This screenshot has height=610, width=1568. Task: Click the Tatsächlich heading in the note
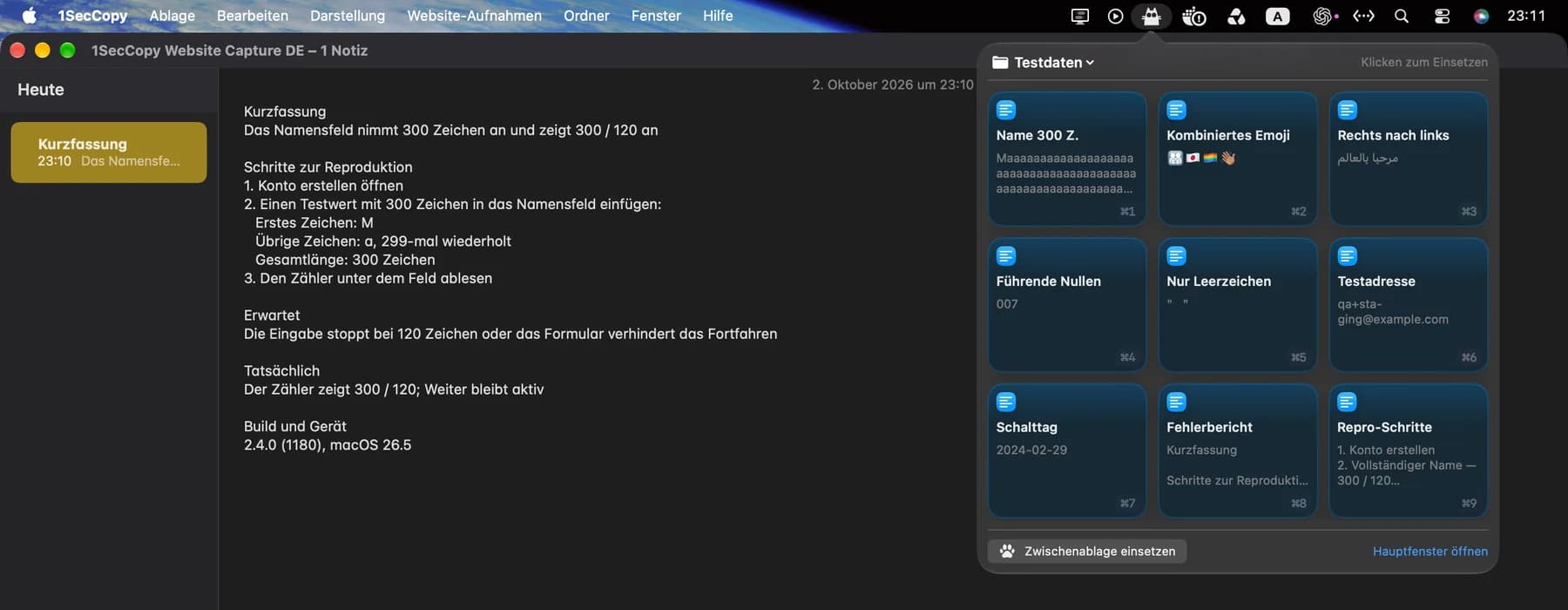point(281,370)
